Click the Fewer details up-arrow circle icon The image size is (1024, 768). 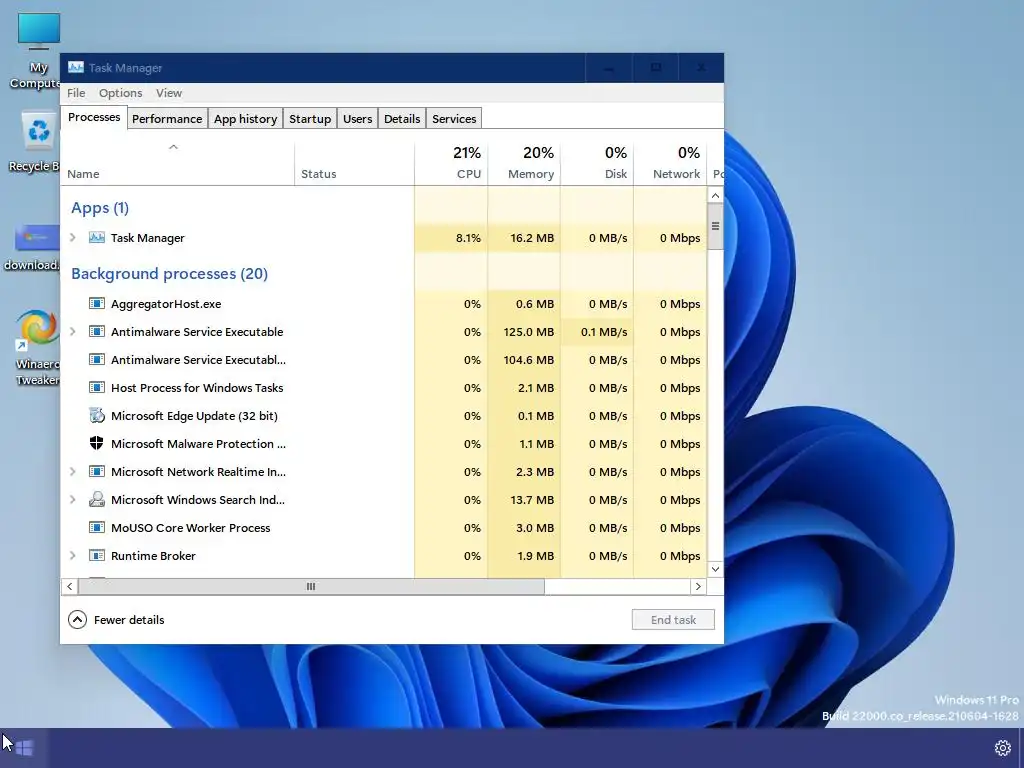point(77,620)
